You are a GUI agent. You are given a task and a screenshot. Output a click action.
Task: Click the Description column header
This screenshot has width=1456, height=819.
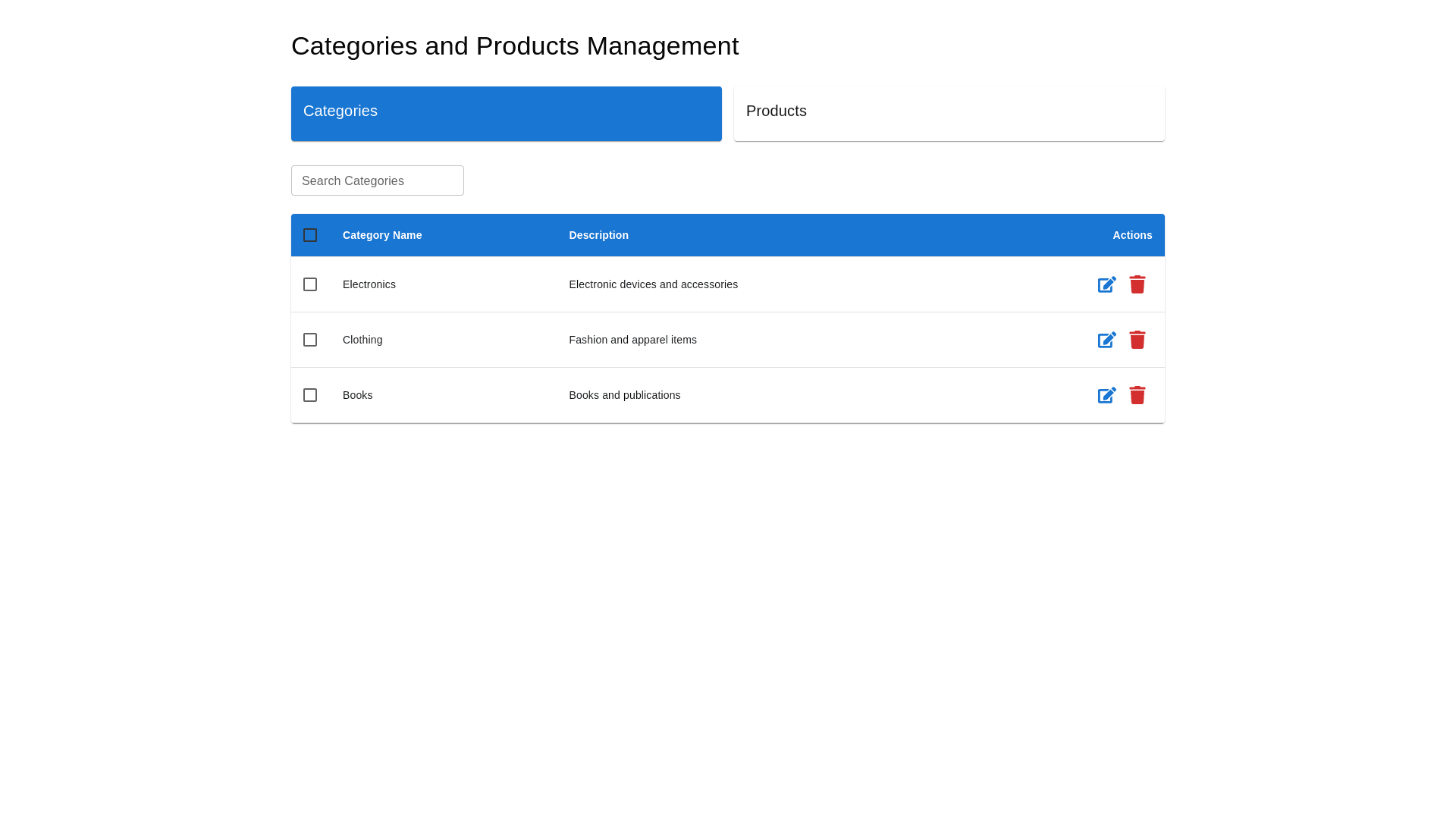(598, 235)
